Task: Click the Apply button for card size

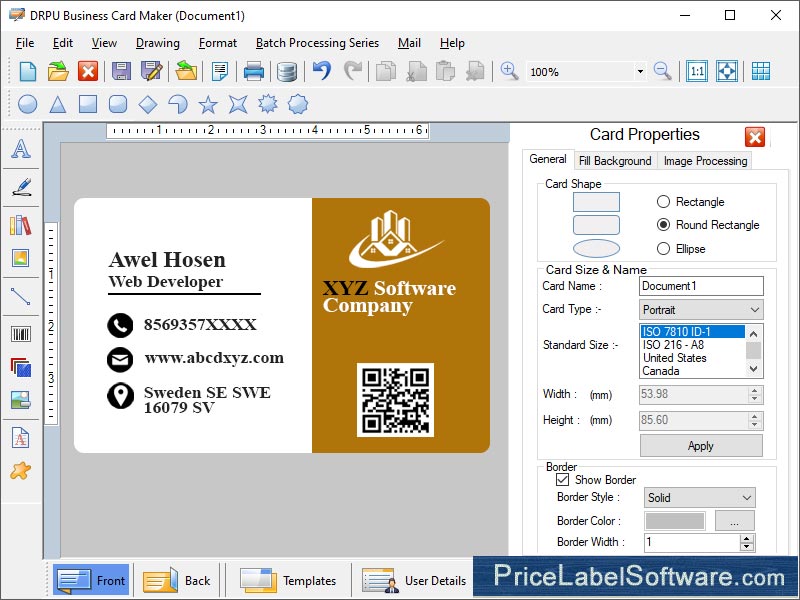Action: [700, 446]
